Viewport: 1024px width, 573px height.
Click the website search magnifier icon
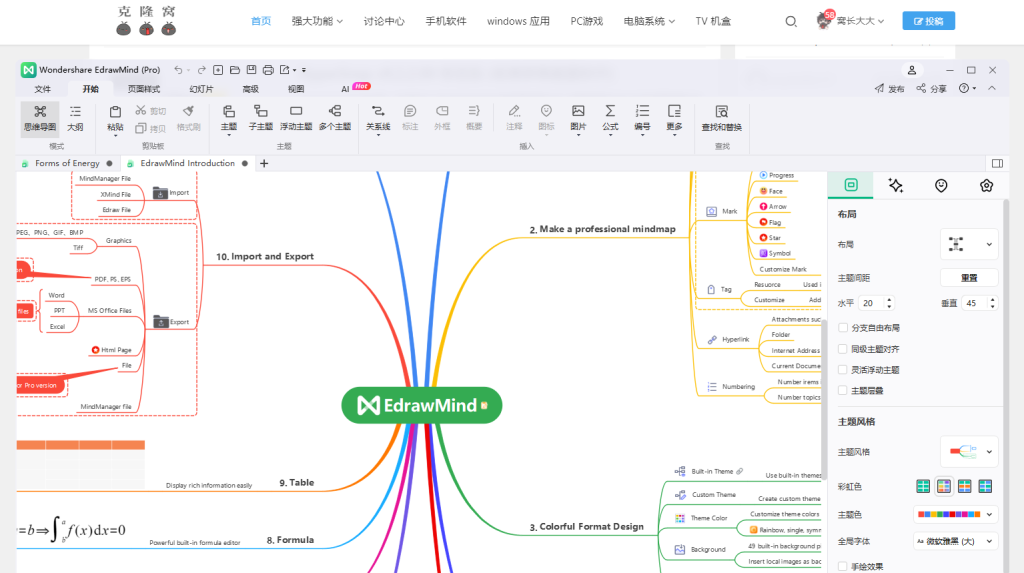click(791, 22)
